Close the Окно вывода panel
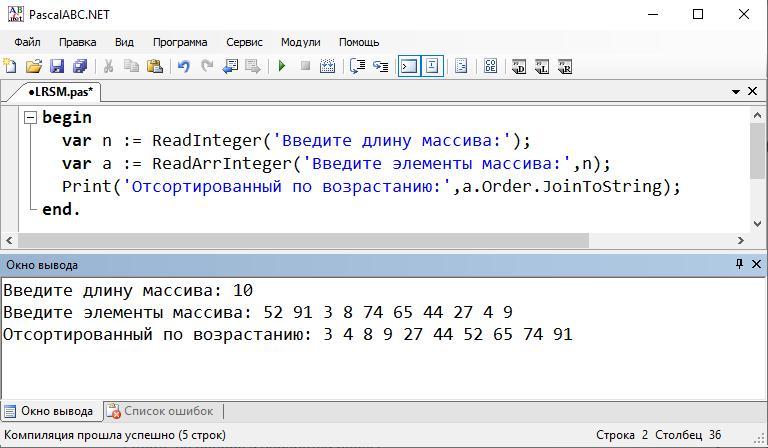This screenshot has width=768, height=448. click(756, 264)
